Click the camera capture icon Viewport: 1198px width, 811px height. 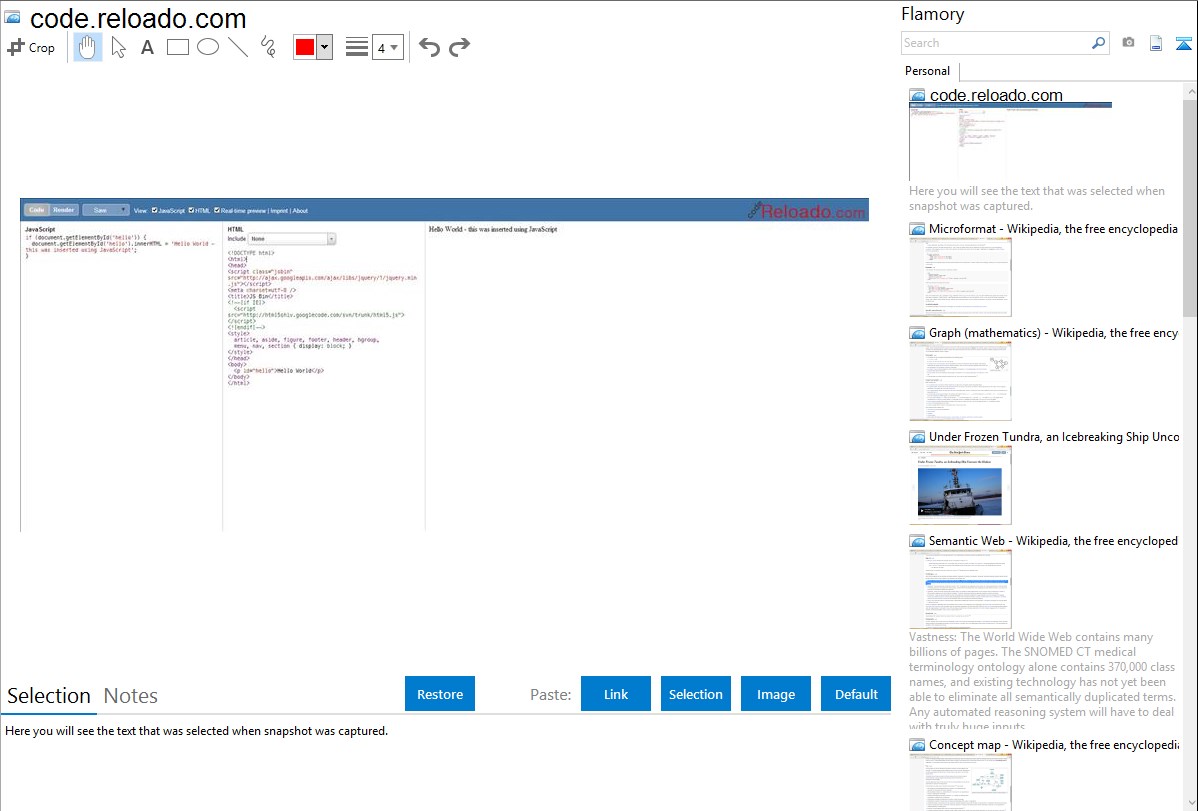coord(1128,43)
